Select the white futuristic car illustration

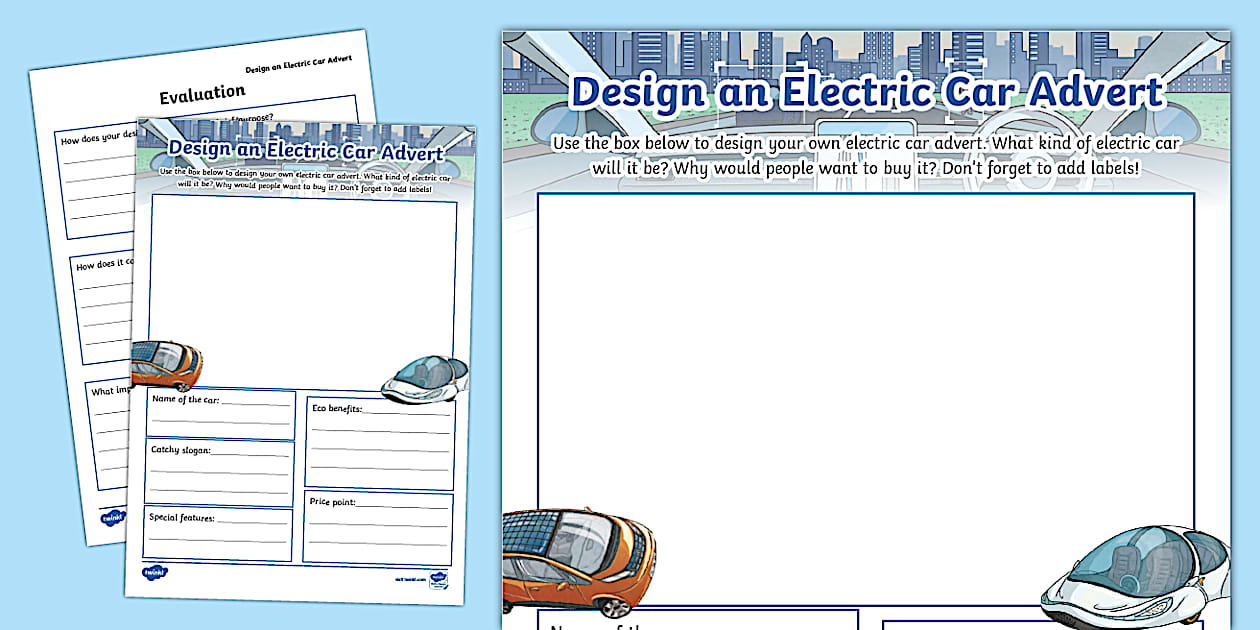pos(1135,570)
